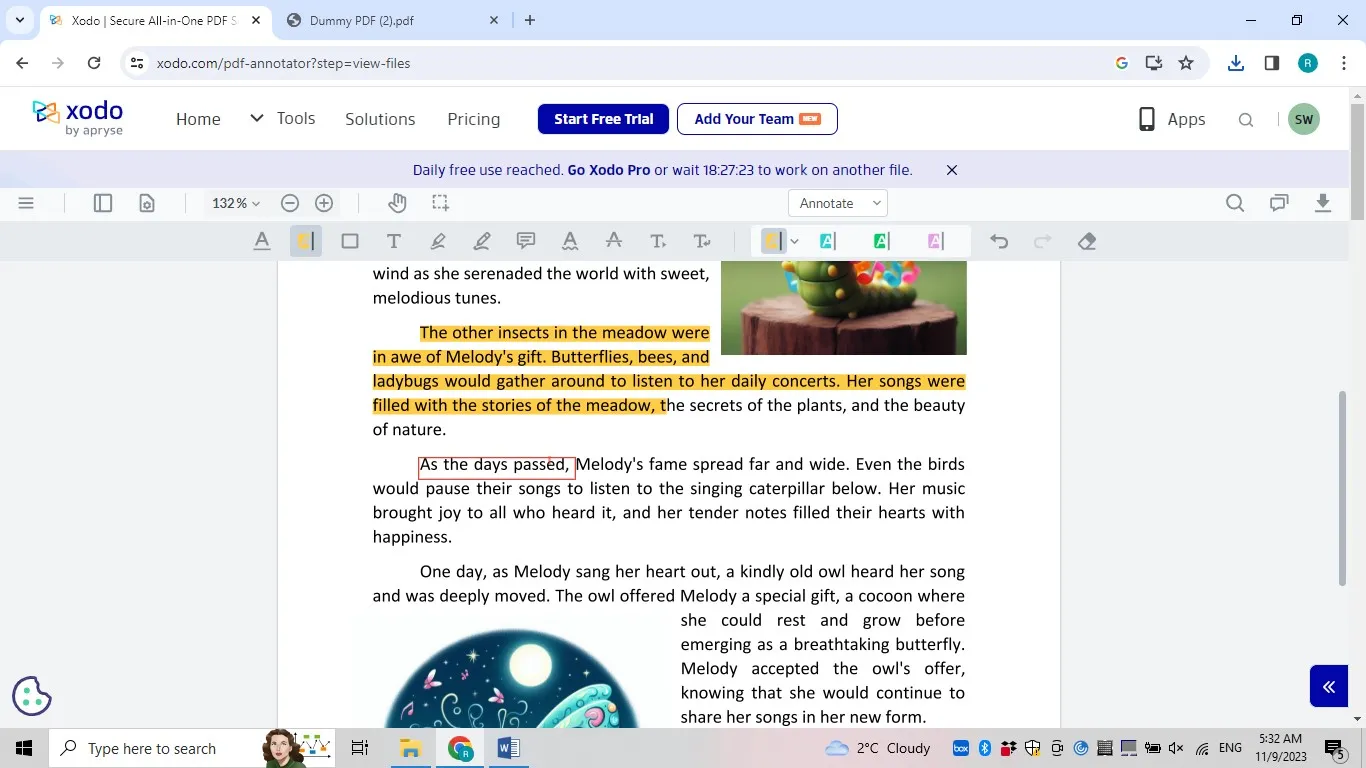1366x768 pixels.
Task: Open the sticky note comment tool
Action: tap(524, 240)
